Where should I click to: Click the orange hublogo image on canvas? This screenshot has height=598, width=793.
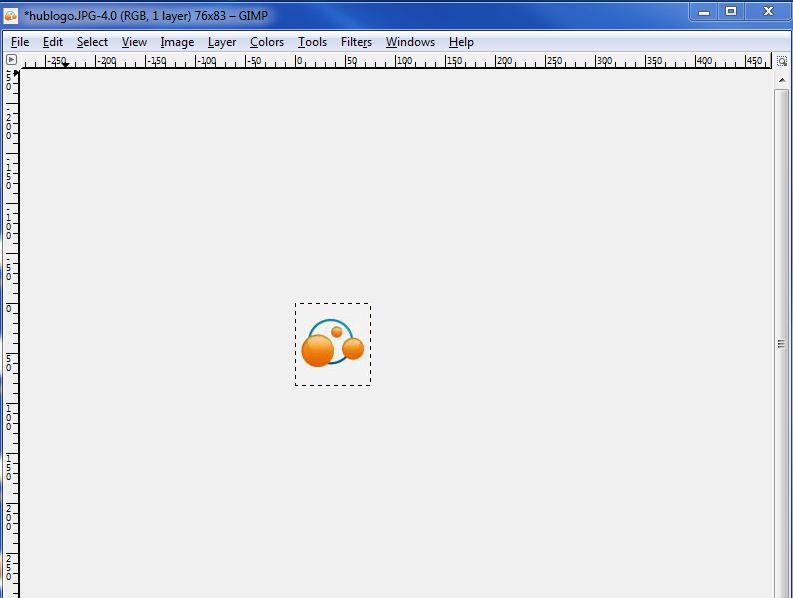[x=333, y=344]
